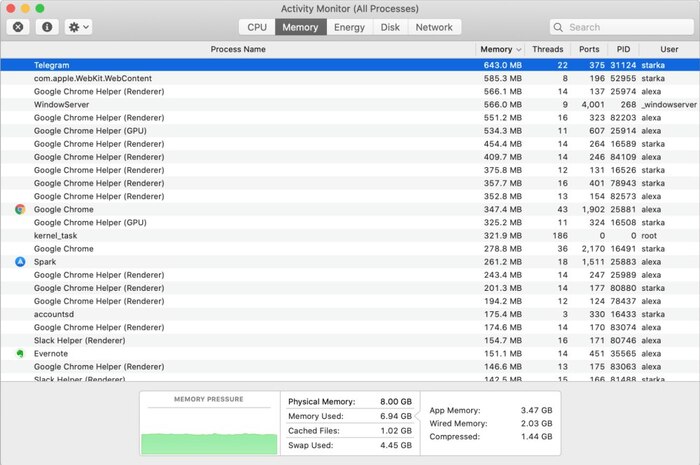This screenshot has height=465, width=700.
Task: Select Chrome Helper (Renderer) using 352.8 MB
Action: click(x=350, y=196)
